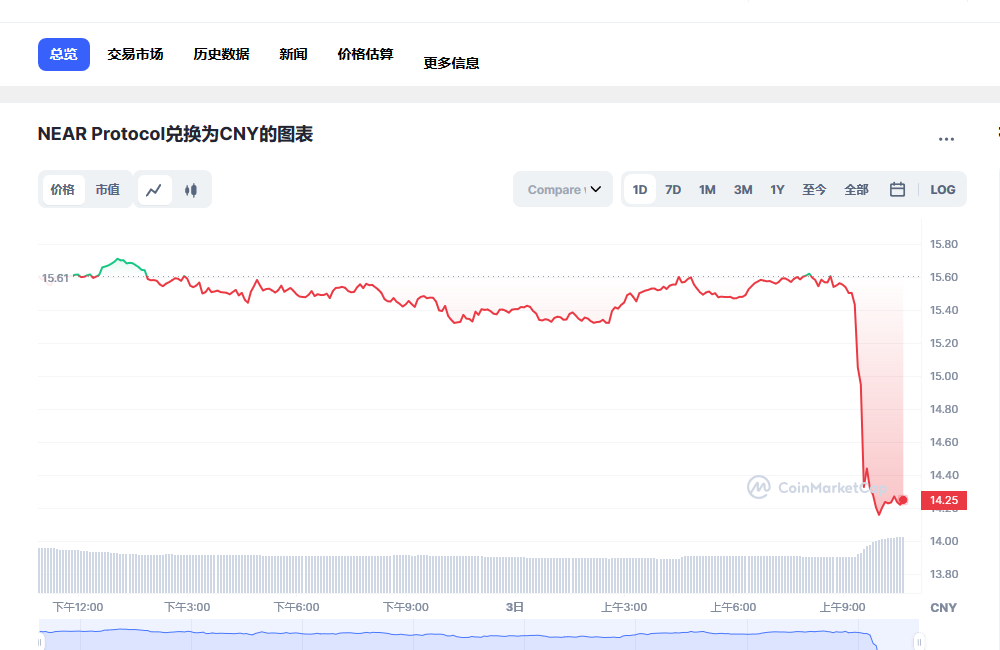Select the 至今 (YTD) time range
This screenshot has width=1000, height=650.
click(814, 189)
